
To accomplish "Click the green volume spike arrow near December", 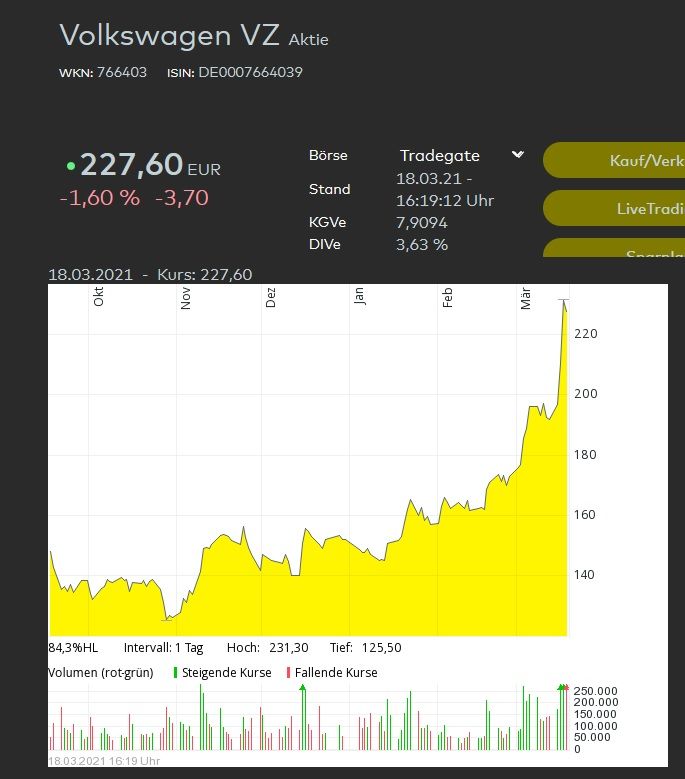I will (302, 688).
